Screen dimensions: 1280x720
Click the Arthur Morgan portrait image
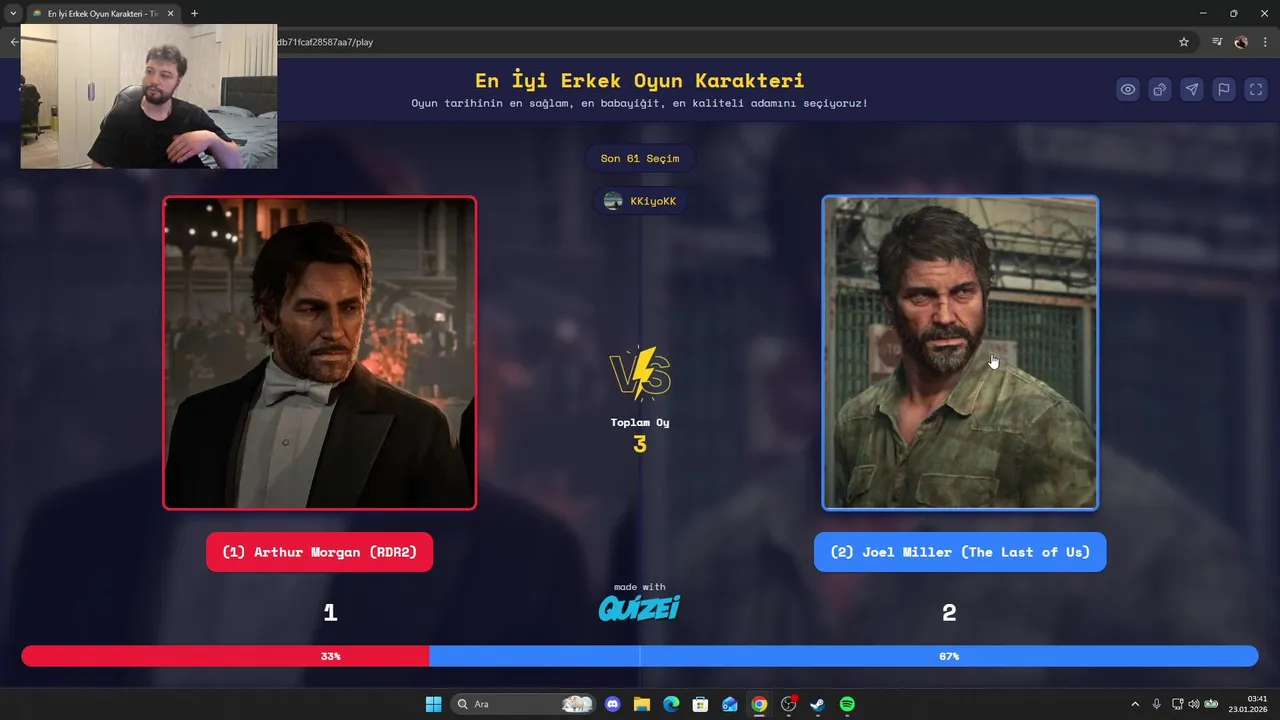coord(320,353)
